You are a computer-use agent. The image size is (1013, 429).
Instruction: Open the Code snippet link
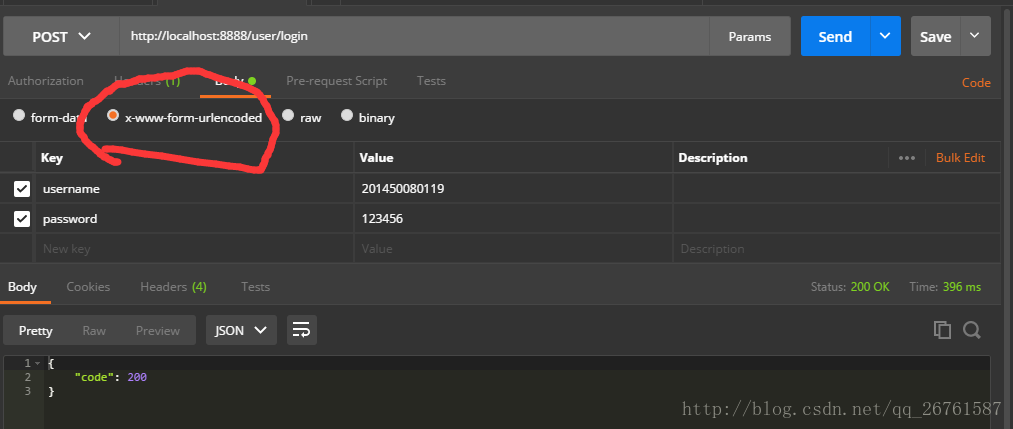(976, 83)
